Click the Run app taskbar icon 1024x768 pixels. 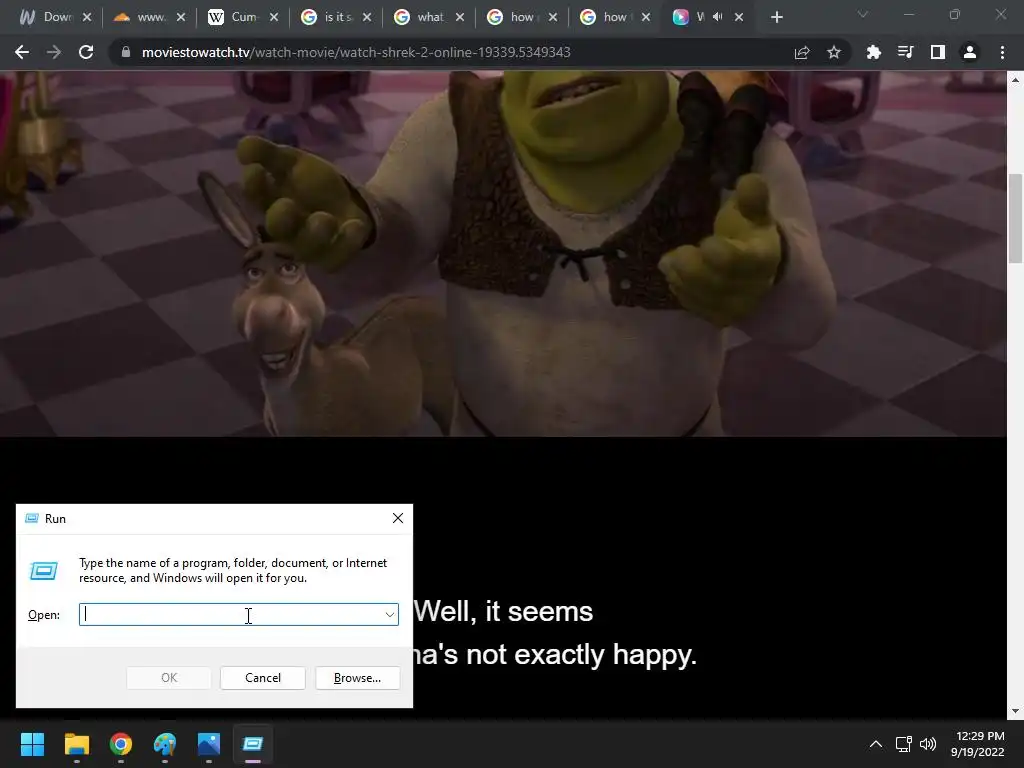[253, 744]
